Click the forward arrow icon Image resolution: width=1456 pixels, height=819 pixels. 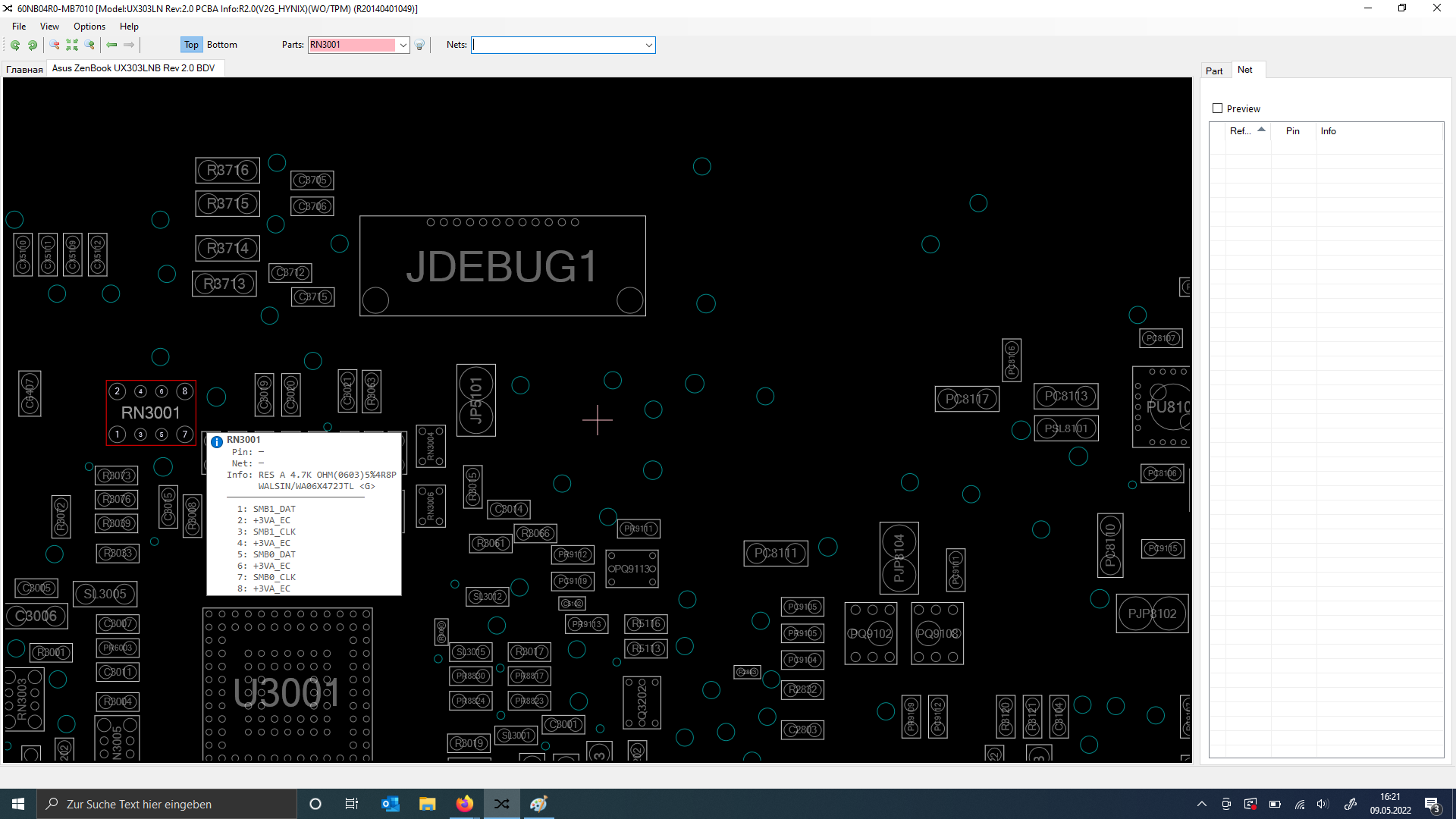[129, 45]
